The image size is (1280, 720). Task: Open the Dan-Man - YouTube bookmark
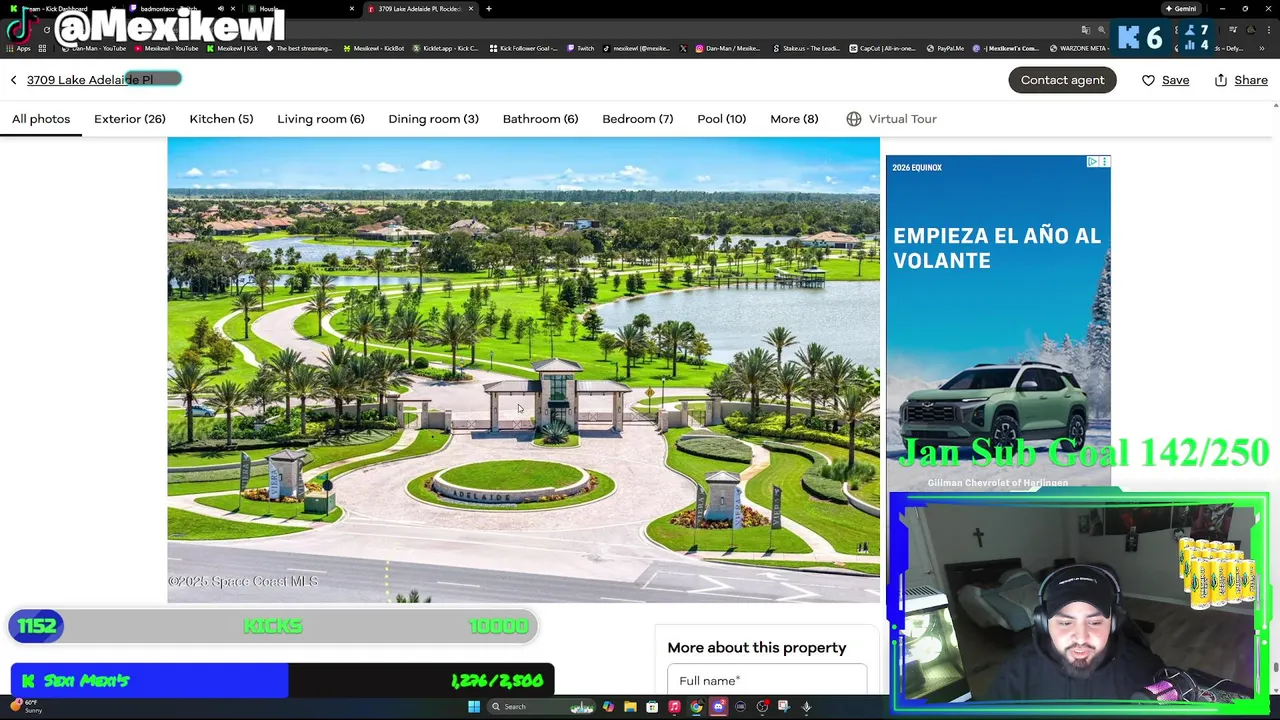(94, 48)
